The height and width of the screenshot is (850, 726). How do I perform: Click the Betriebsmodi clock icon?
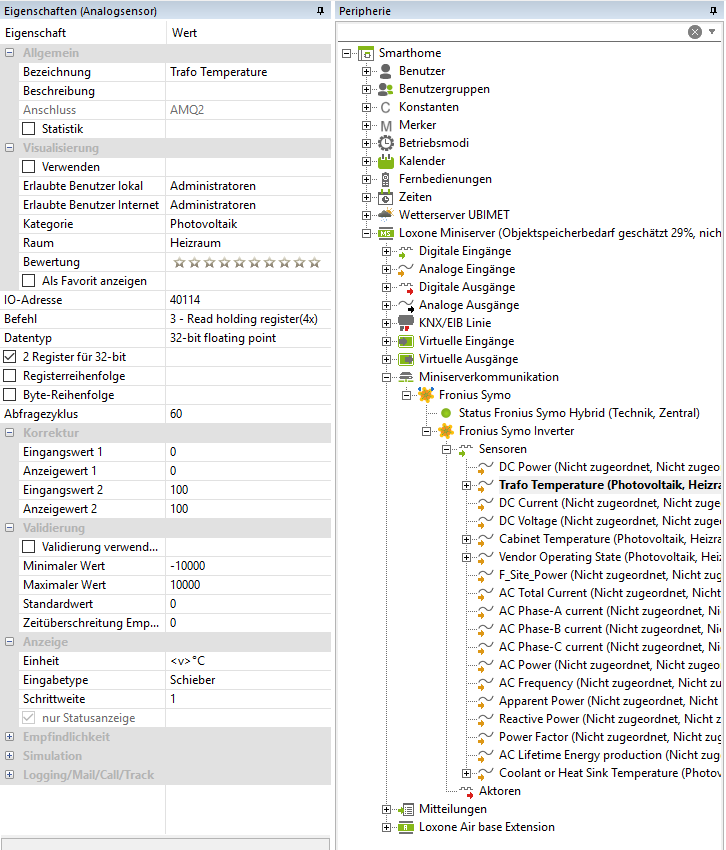click(x=386, y=143)
